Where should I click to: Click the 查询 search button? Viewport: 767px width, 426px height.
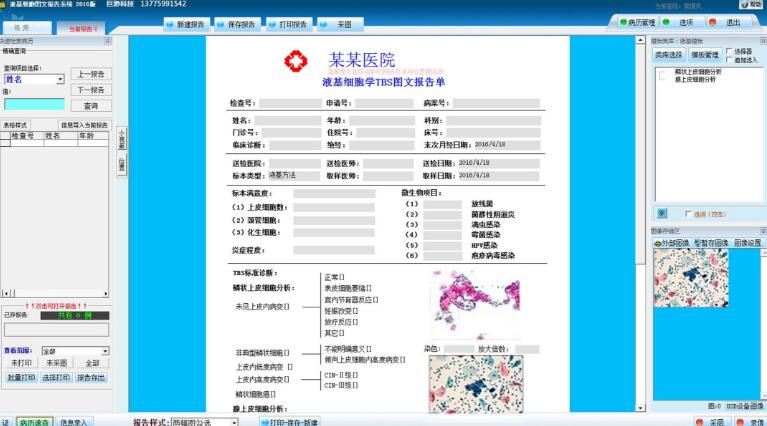click(x=91, y=105)
